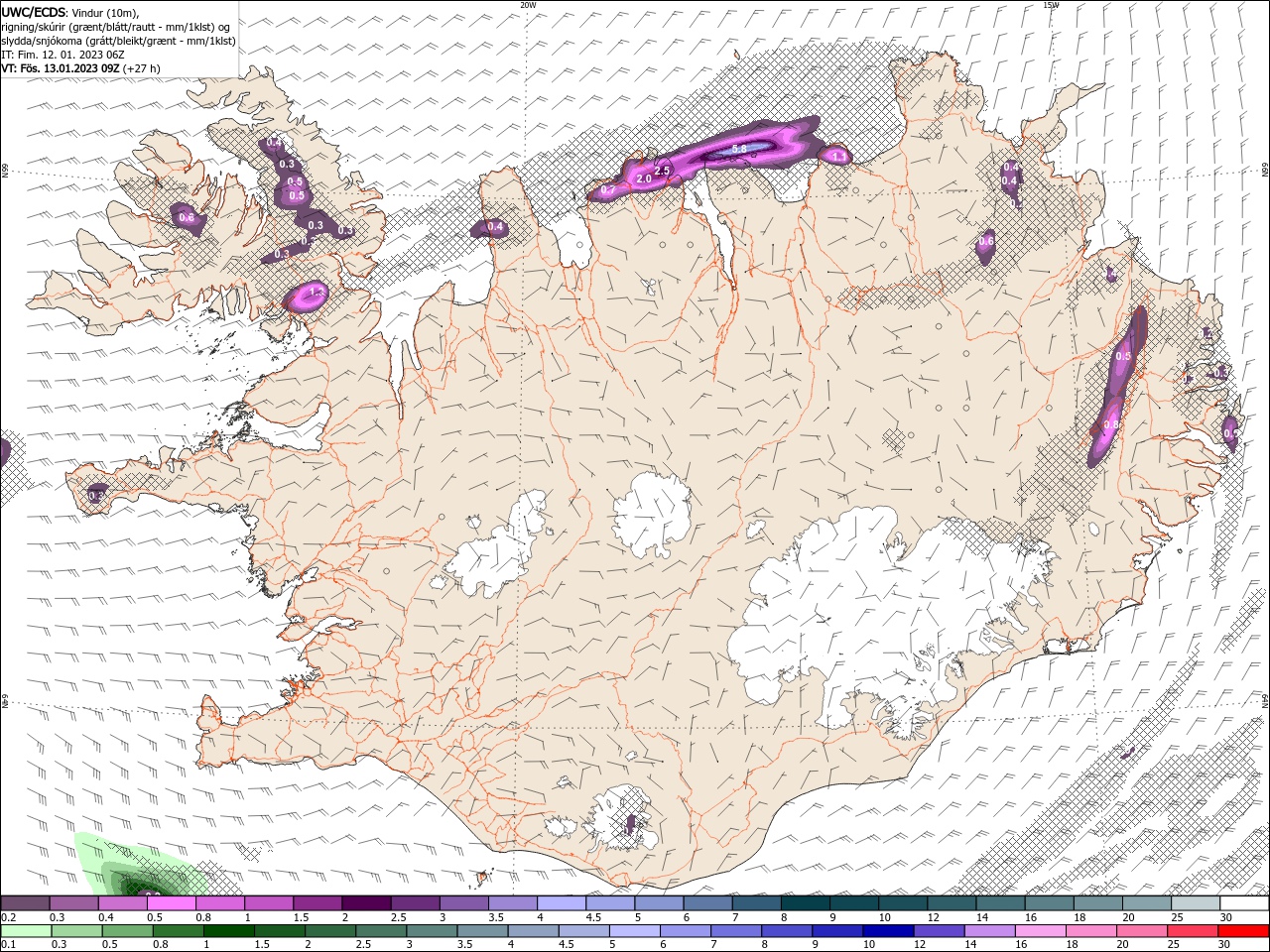This screenshot has height=952, width=1270.
Task: Pick bottom legend pink swatch between 16 and 18
Action: coord(1039,931)
